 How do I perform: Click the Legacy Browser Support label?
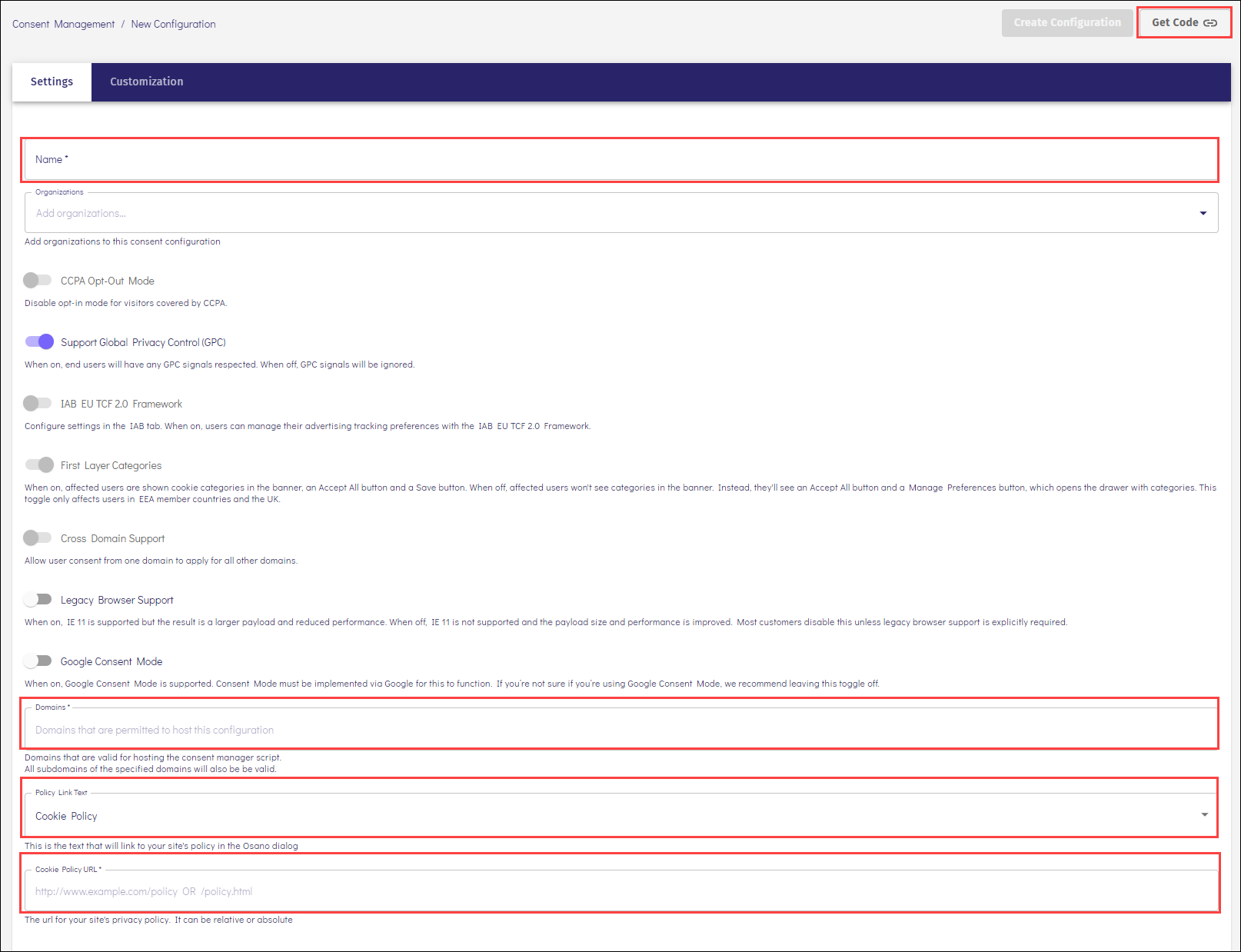[117, 600]
